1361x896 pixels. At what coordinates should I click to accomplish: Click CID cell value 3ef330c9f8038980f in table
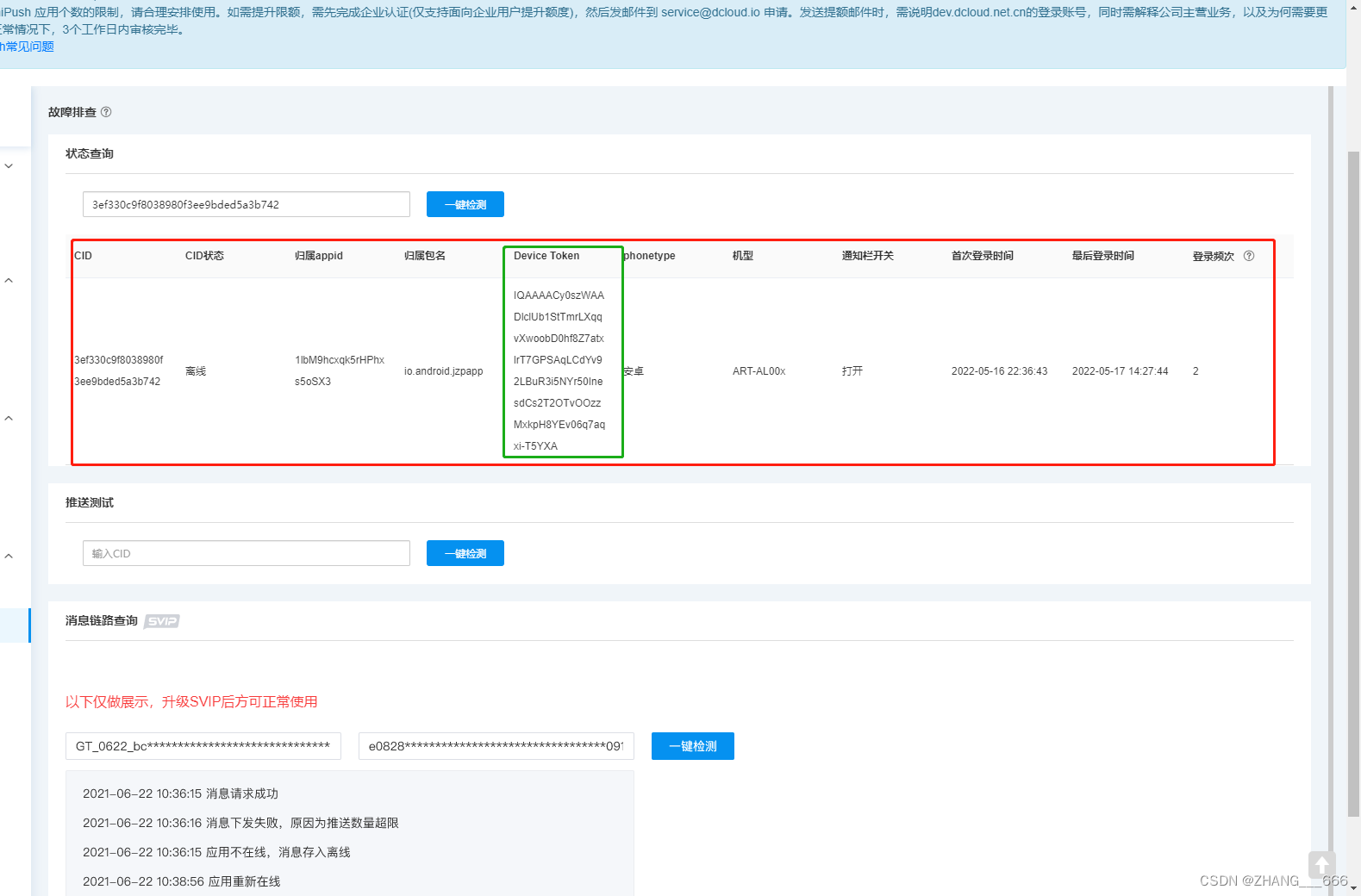(119, 360)
